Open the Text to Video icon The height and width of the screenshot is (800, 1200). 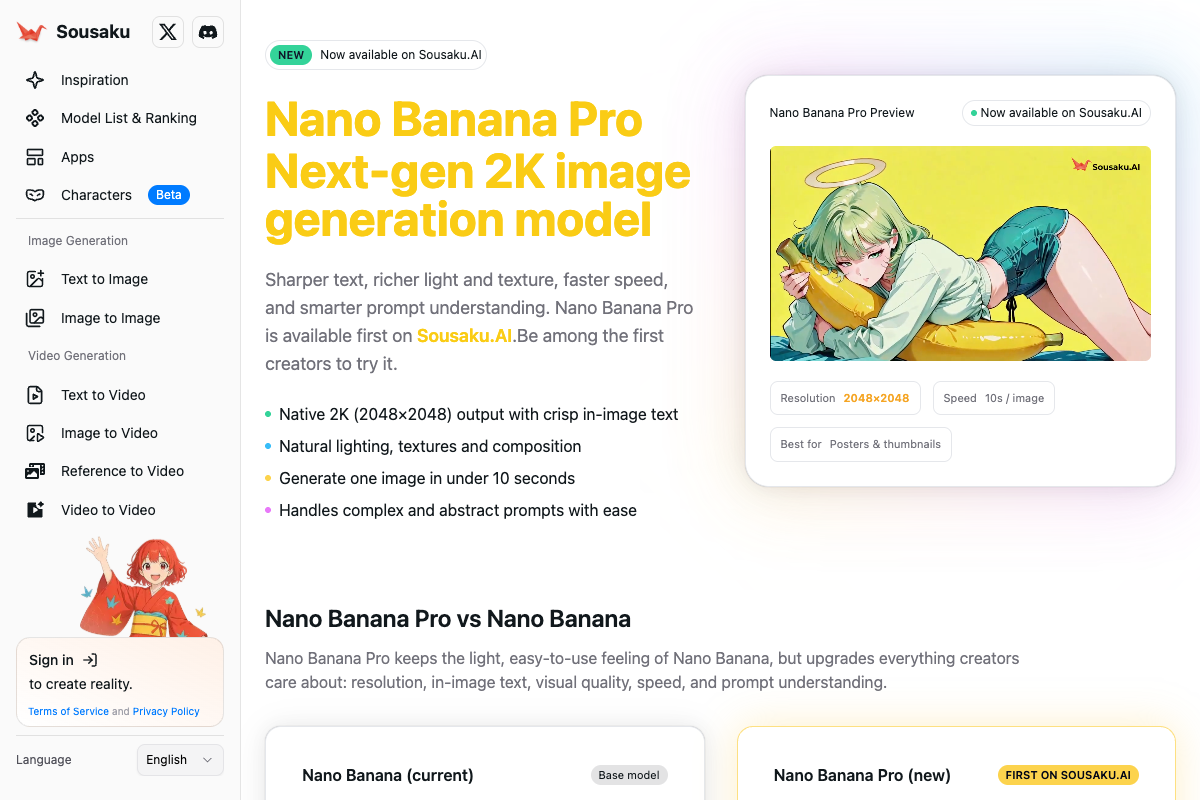(35, 395)
